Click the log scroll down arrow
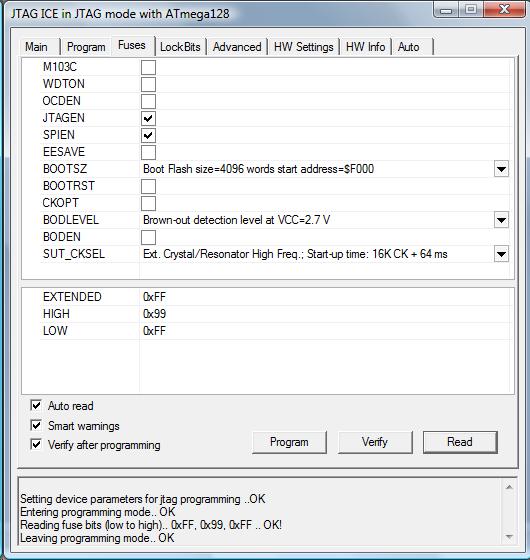530x560 pixels. click(509, 537)
